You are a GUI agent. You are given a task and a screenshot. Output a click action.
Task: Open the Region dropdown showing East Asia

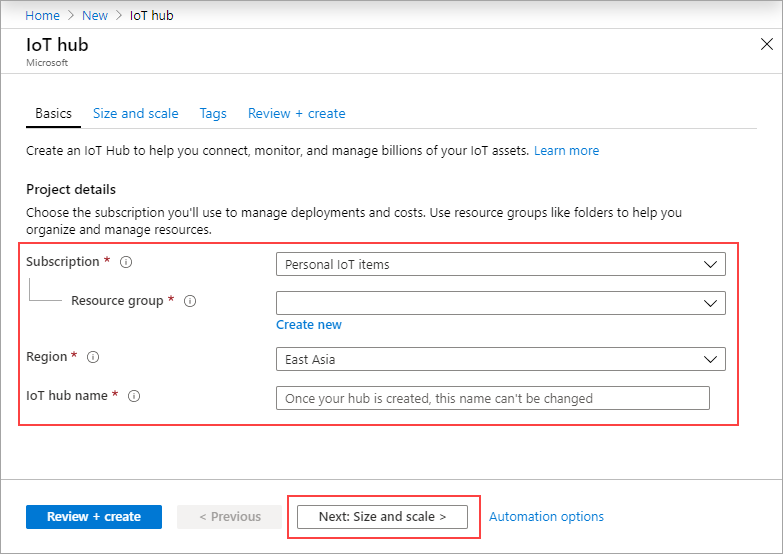tap(500, 359)
